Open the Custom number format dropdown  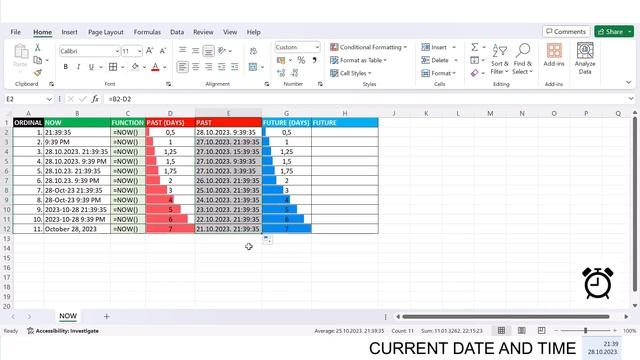317,47
